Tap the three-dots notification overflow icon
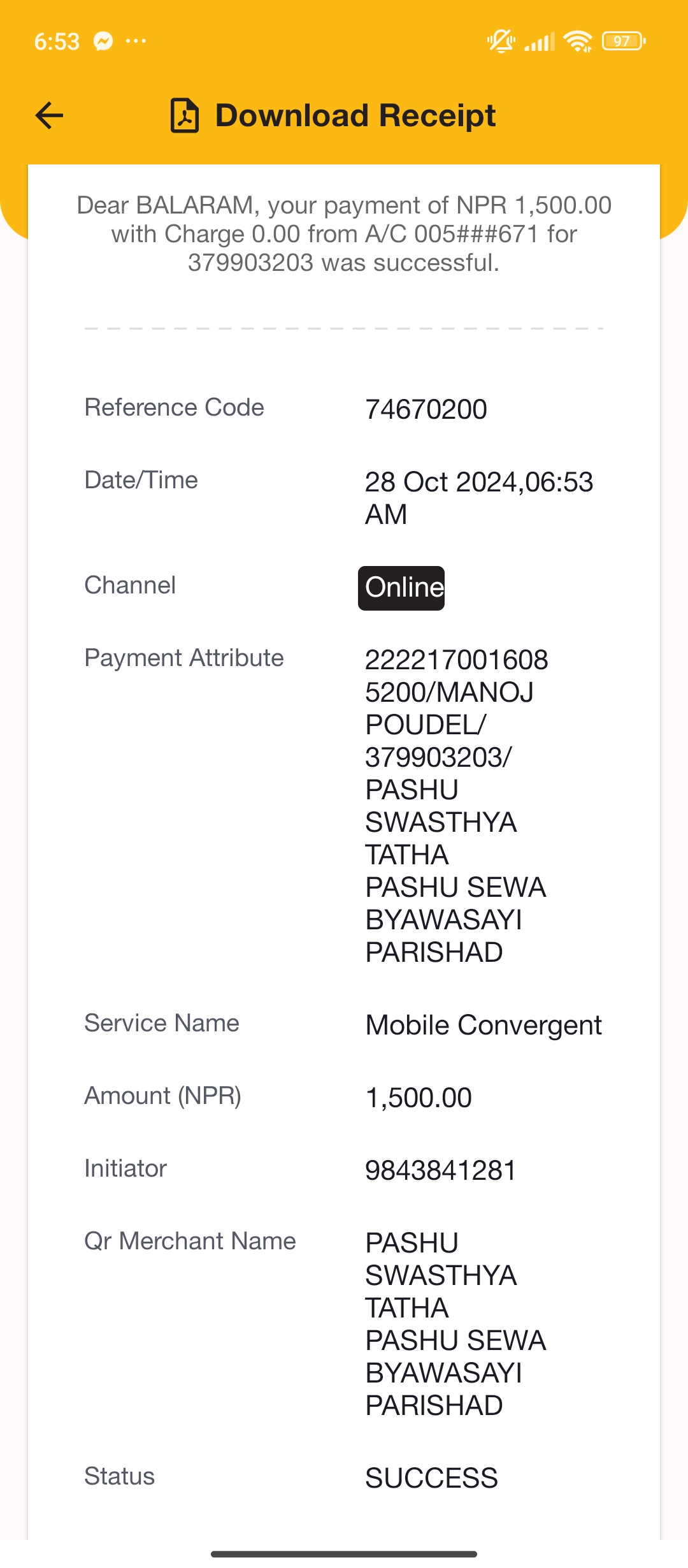Viewport: 688px width, 1568px height. click(x=136, y=41)
